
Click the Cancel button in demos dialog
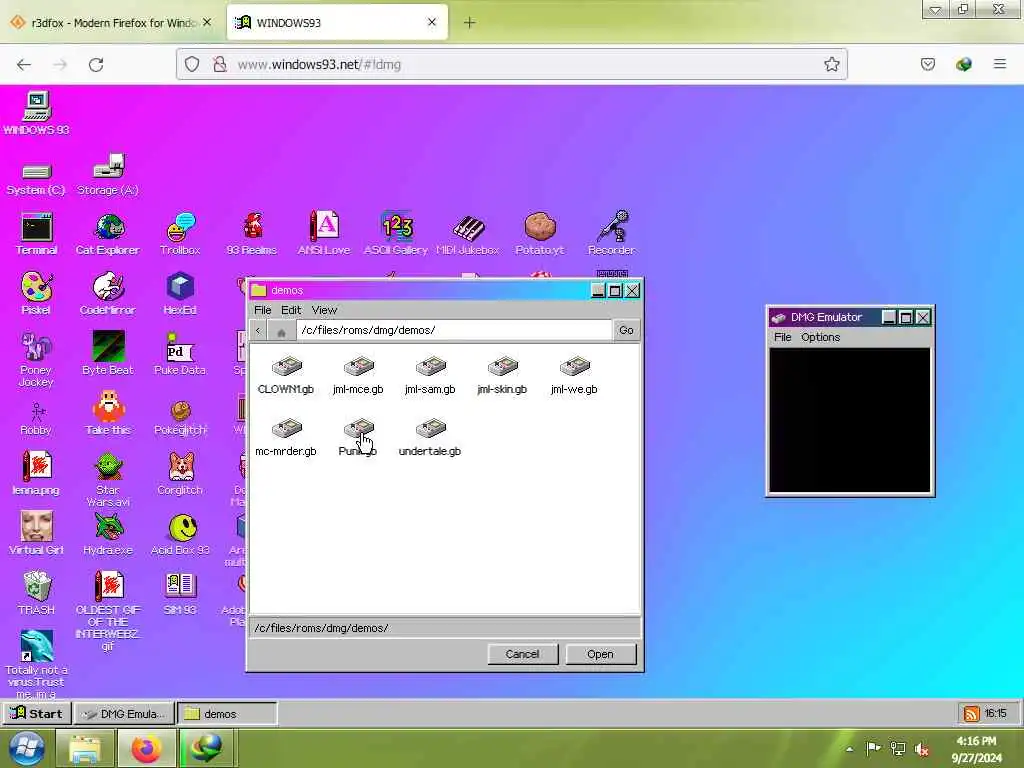click(522, 654)
